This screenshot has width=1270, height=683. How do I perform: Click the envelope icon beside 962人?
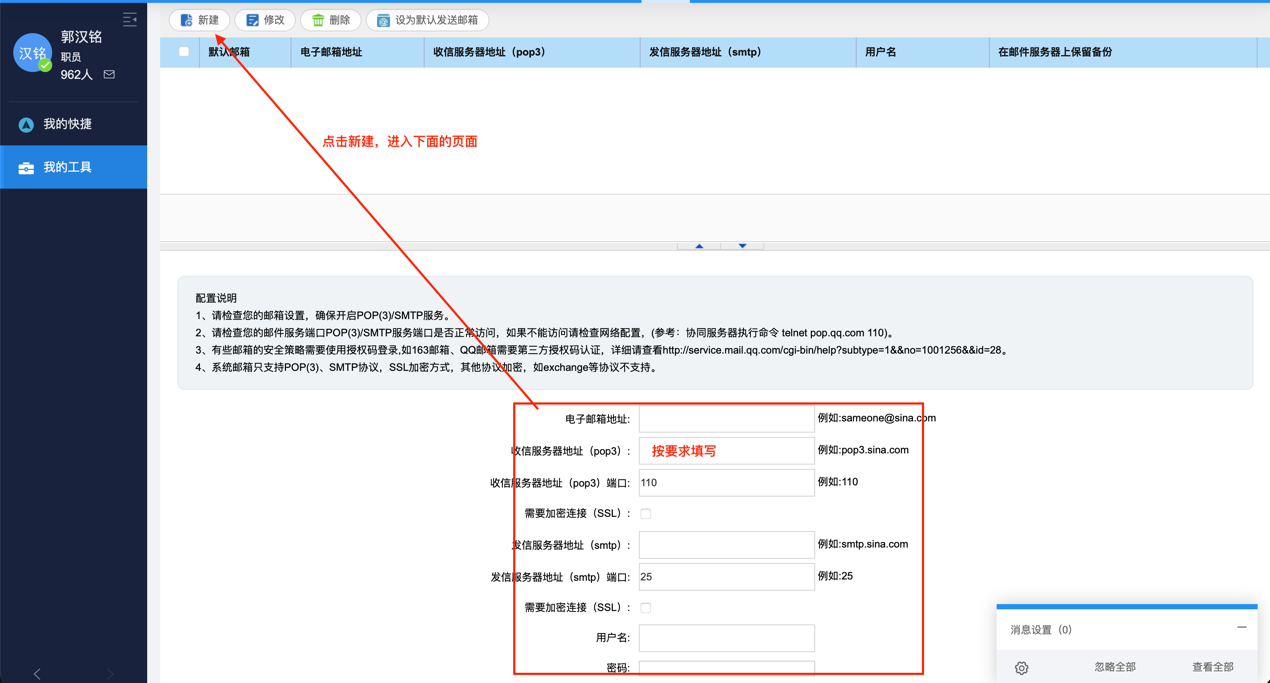[x=109, y=74]
